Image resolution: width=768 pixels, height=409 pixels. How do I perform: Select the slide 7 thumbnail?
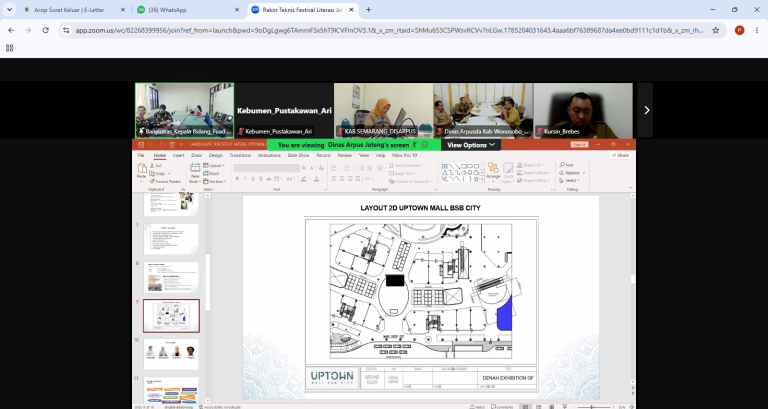(x=171, y=239)
